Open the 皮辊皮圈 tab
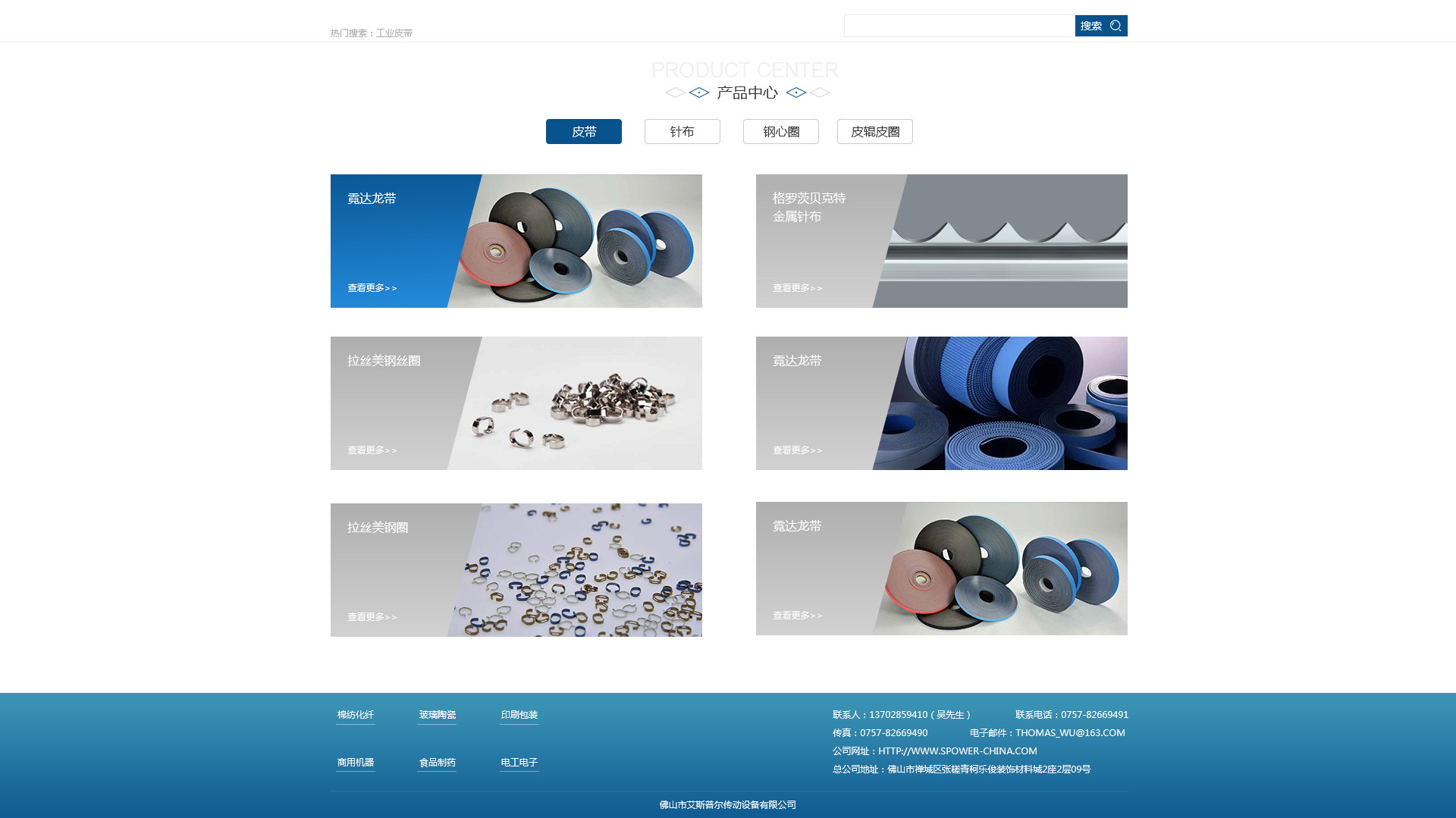 pyautogui.click(x=874, y=132)
